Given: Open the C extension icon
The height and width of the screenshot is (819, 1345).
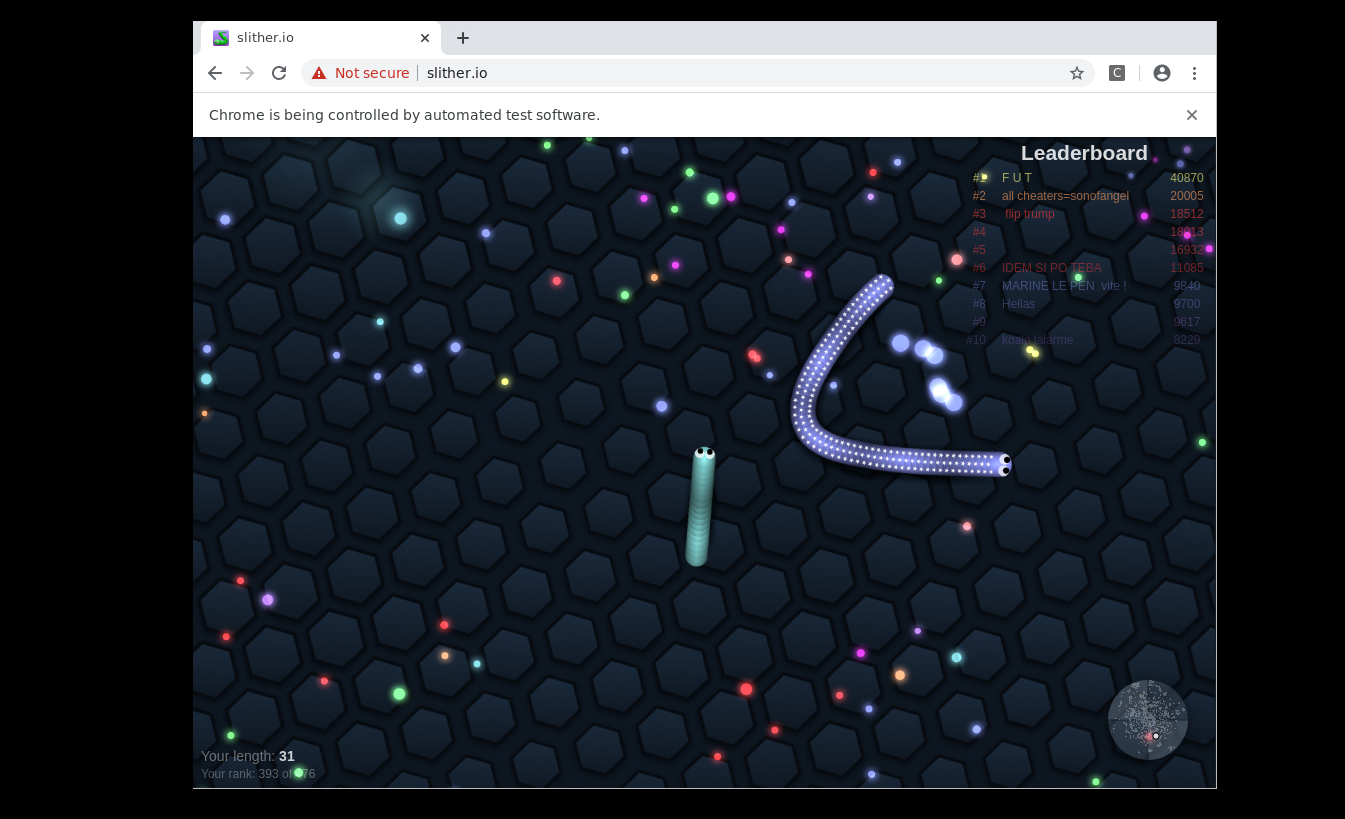Looking at the screenshot, I should [x=1117, y=73].
